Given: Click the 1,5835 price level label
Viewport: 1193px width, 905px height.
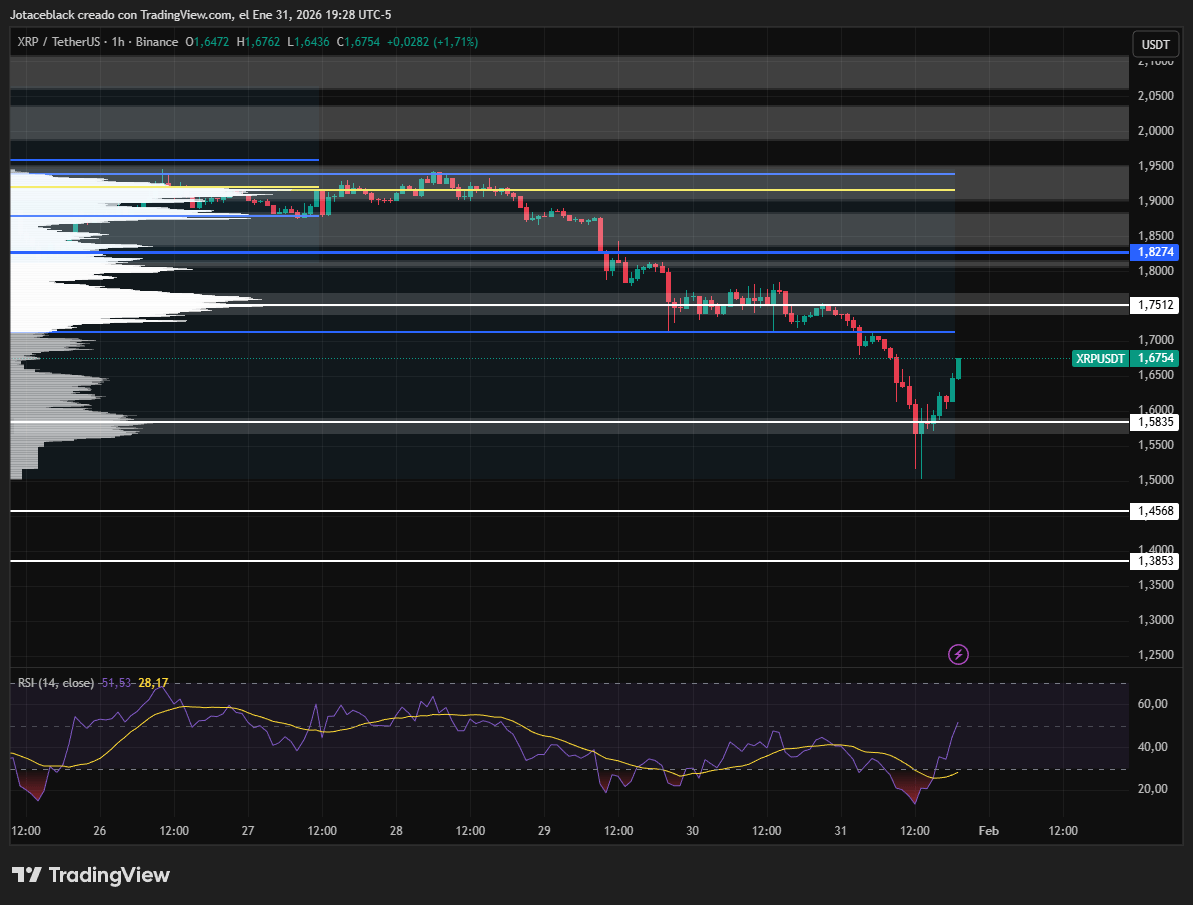Looking at the screenshot, I should 1155,422.
